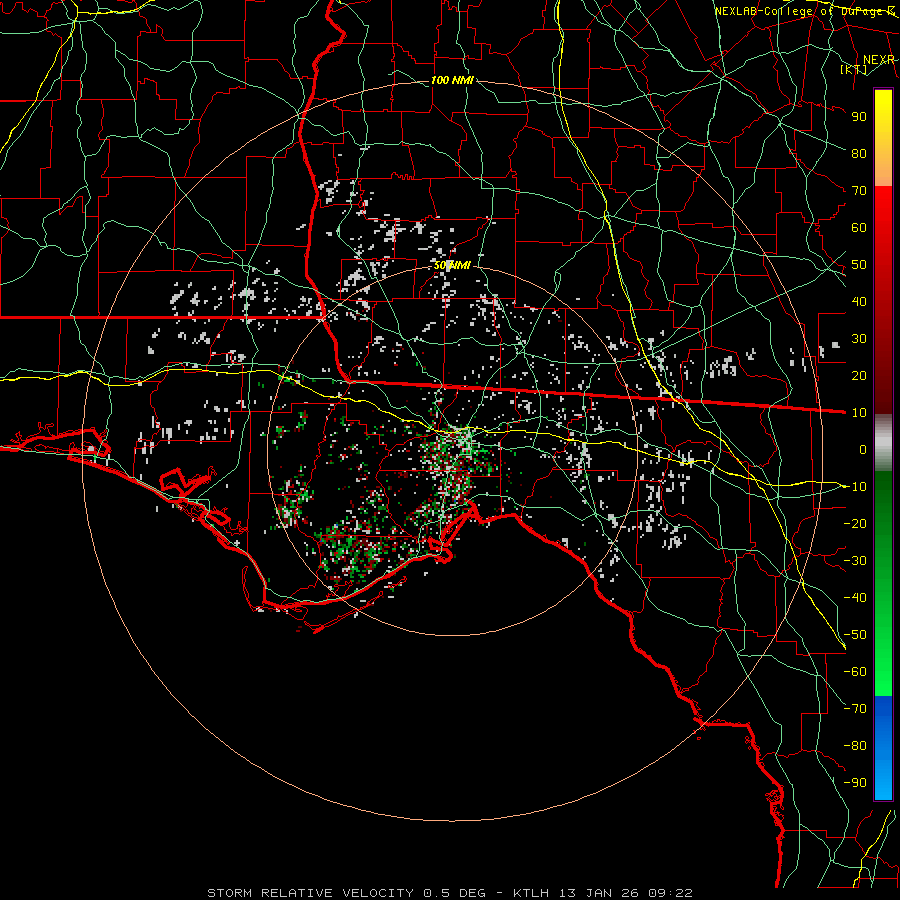900x900 pixels.
Task: Select the -80 value on the velocity scale
Action: click(x=855, y=746)
